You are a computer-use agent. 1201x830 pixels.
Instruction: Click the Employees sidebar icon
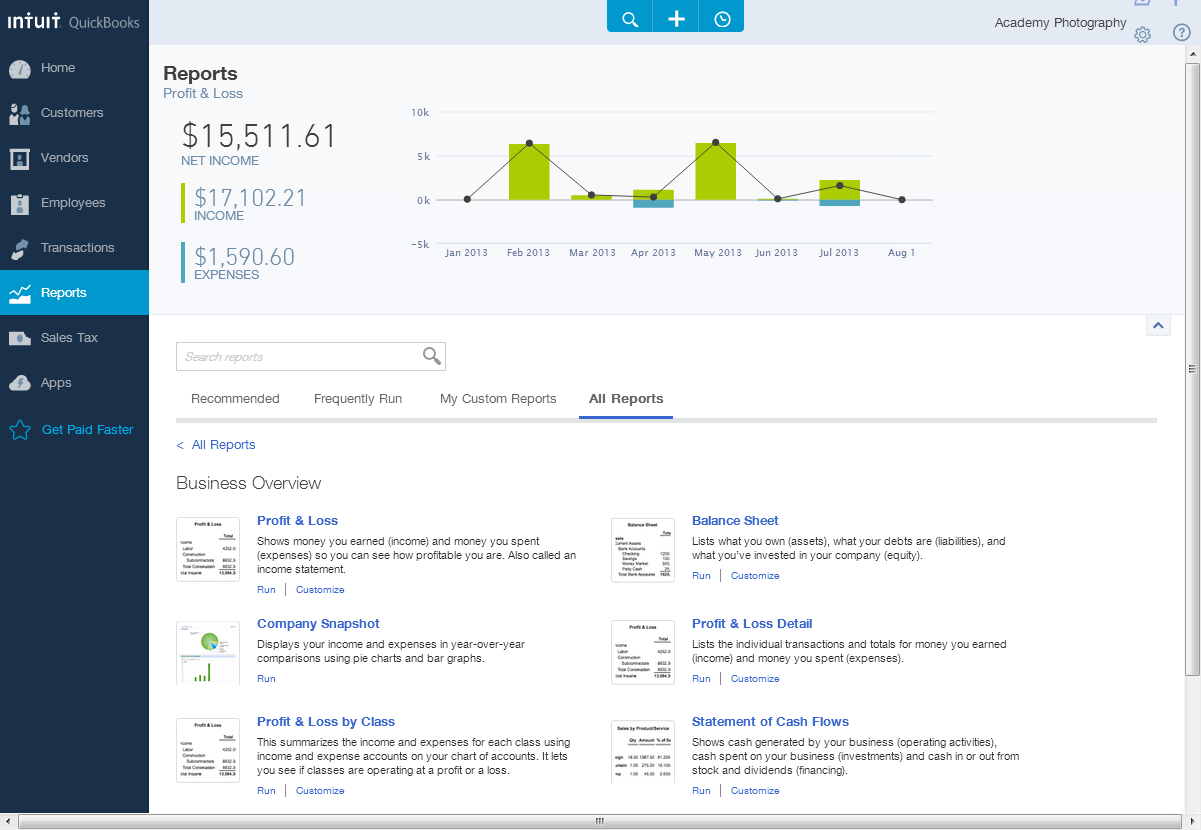click(21, 203)
